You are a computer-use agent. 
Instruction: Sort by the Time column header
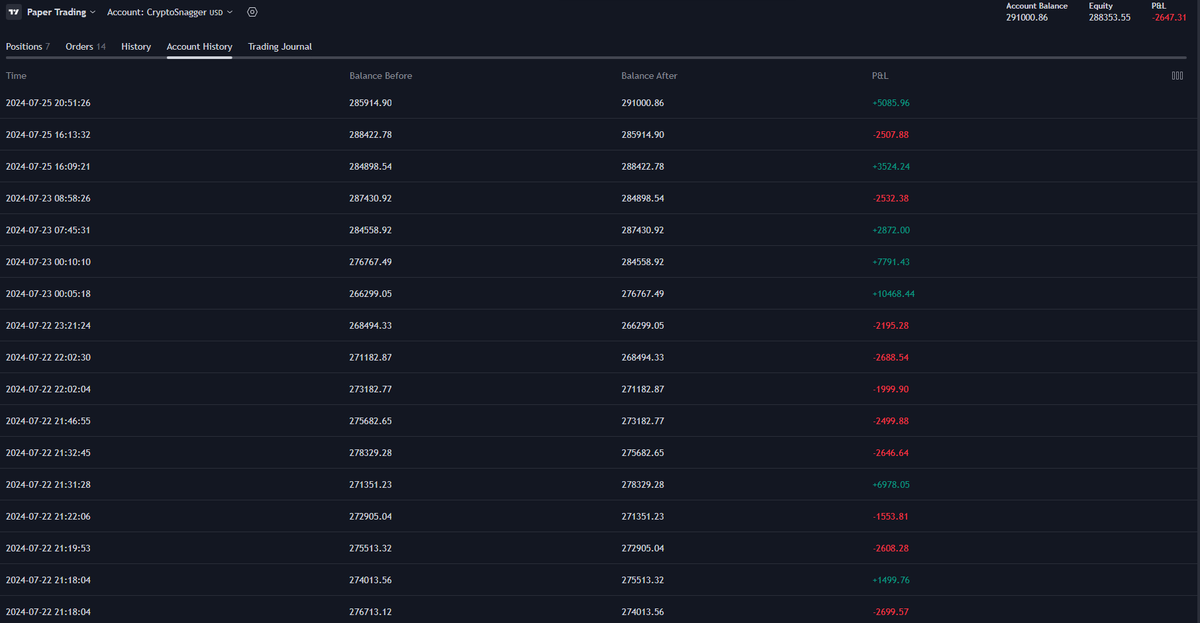click(x=16, y=76)
